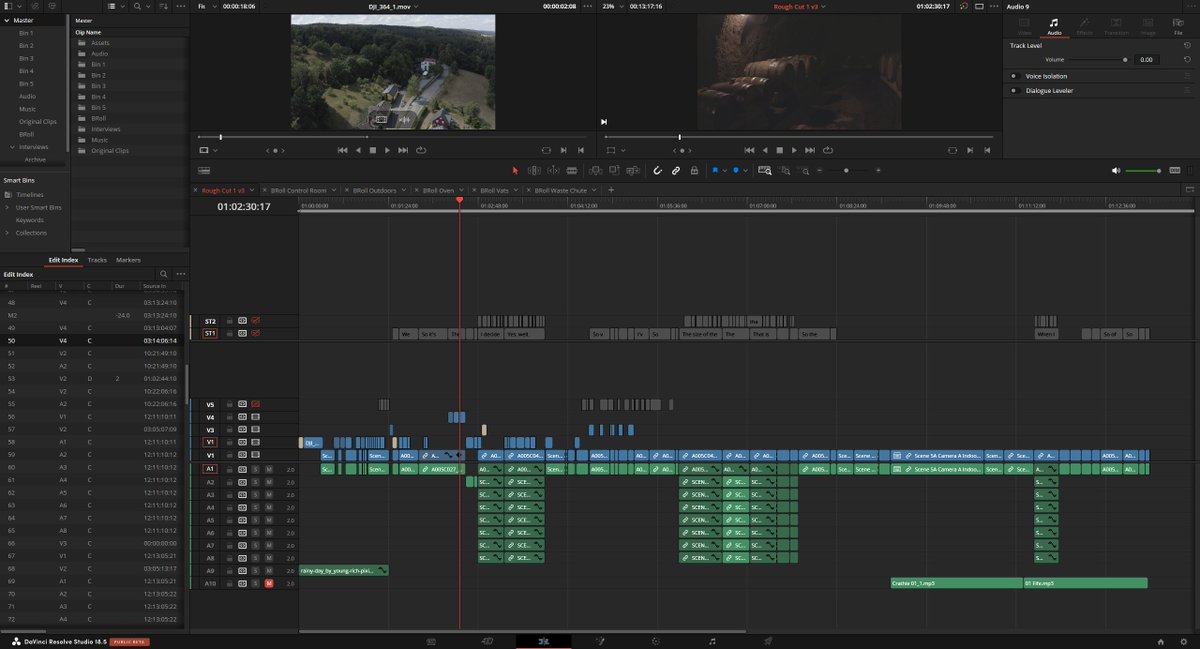Mute audio track A10 with M button

click(268, 583)
